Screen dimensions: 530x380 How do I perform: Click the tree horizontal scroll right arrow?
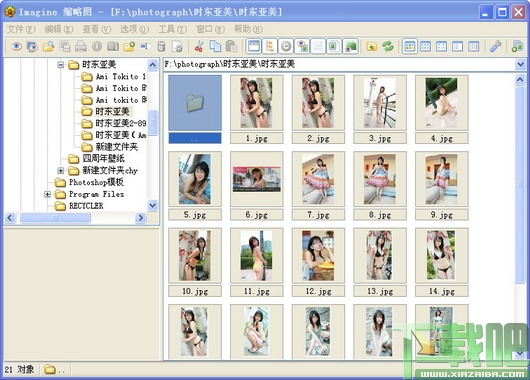pyautogui.click(x=141, y=218)
